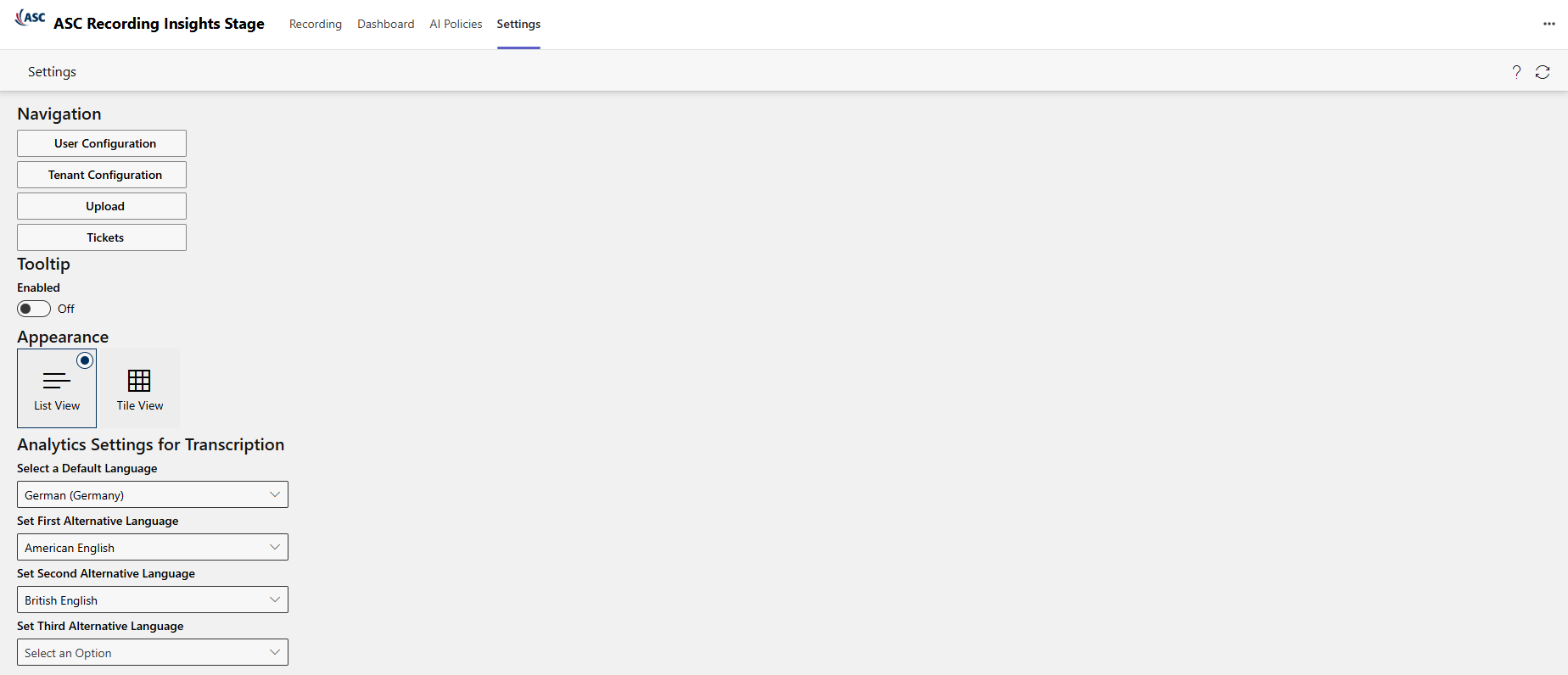The height and width of the screenshot is (675, 1568).
Task: Toggle the Tooltip Enabled switch
Action: (x=34, y=309)
